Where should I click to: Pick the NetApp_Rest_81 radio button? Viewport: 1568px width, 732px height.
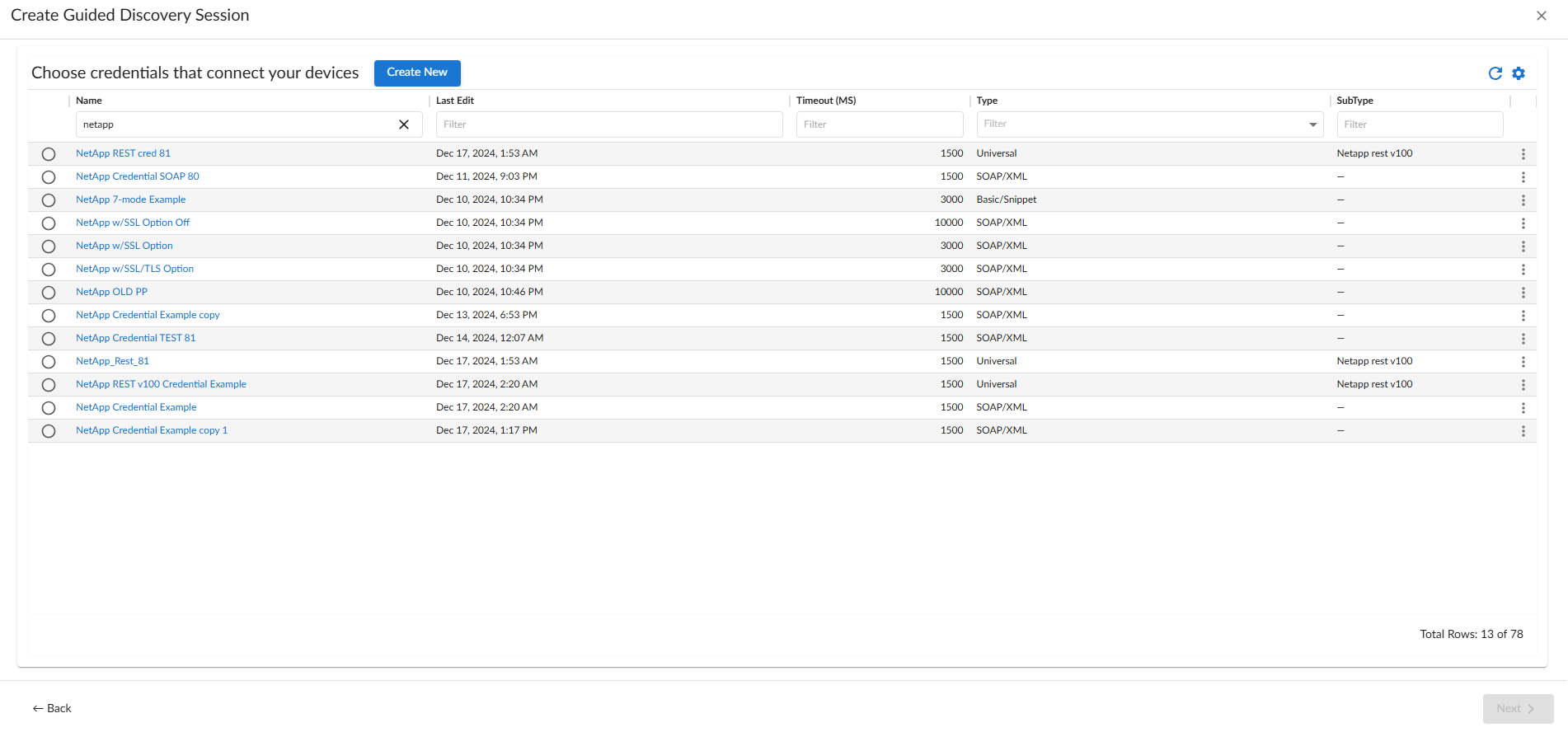coord(49,362)
